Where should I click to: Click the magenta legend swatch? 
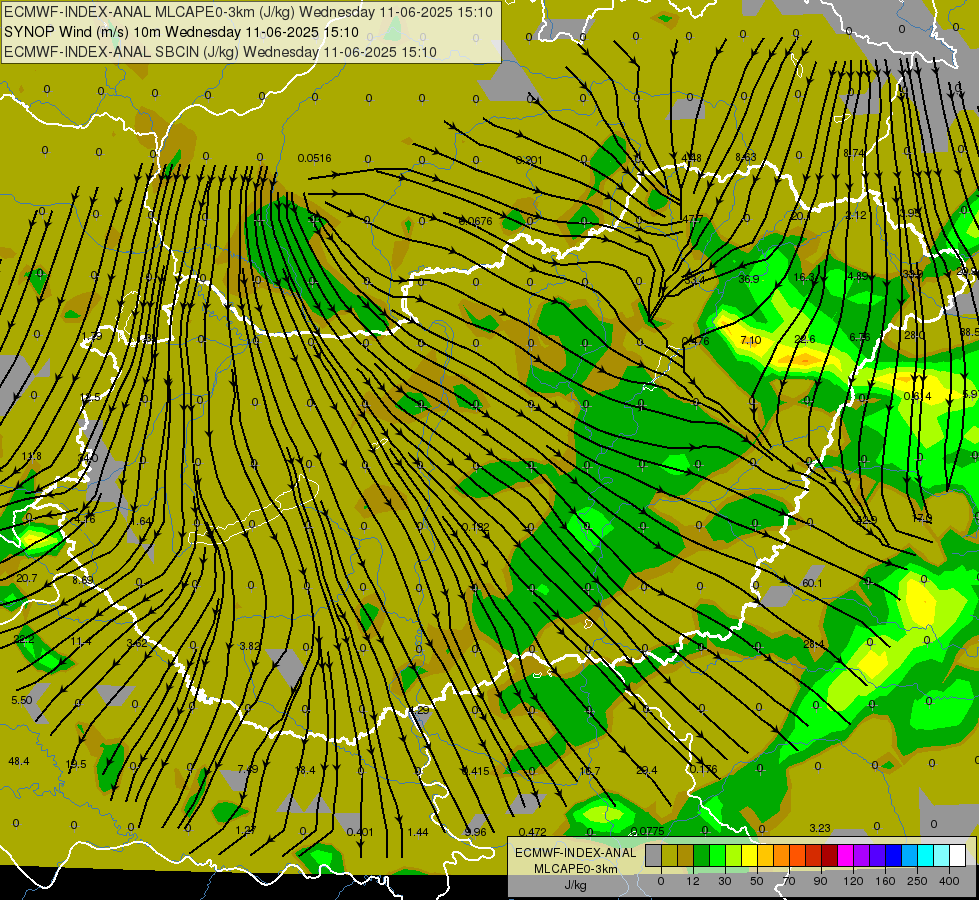[x=845, y=856]
